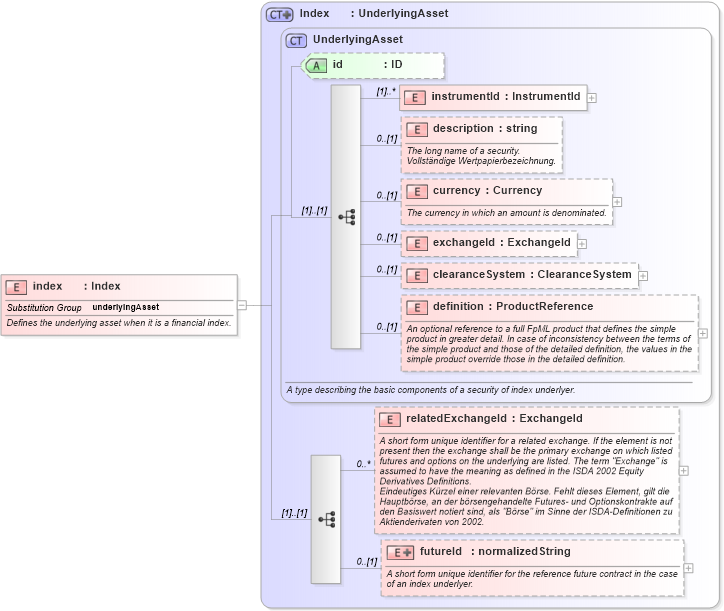
Task: Click the UnderlyingAsset complex type title
Action: 358,39
